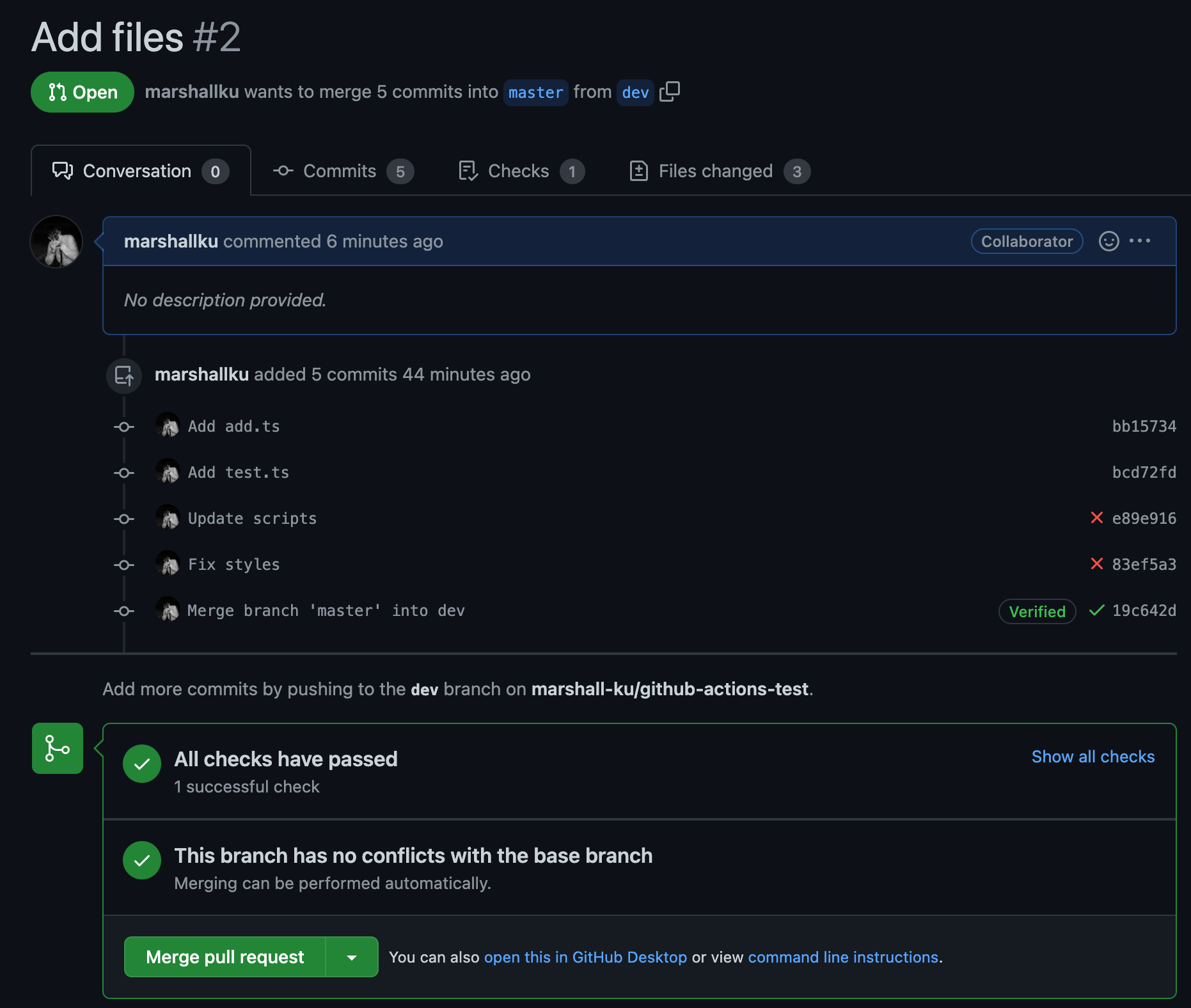Switch to the Commits tab
Screen dimensions: 1191x1008
point(340,171)
